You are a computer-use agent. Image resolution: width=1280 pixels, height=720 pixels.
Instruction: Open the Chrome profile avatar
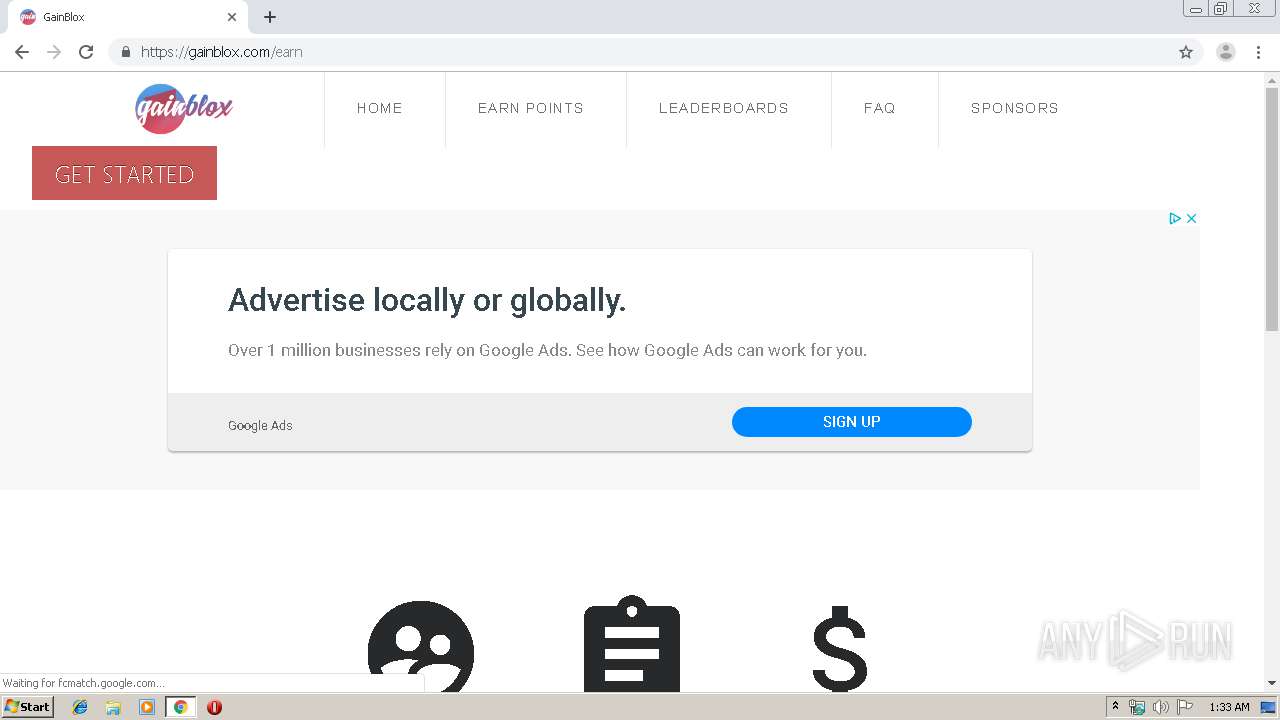coord(1226,52)
